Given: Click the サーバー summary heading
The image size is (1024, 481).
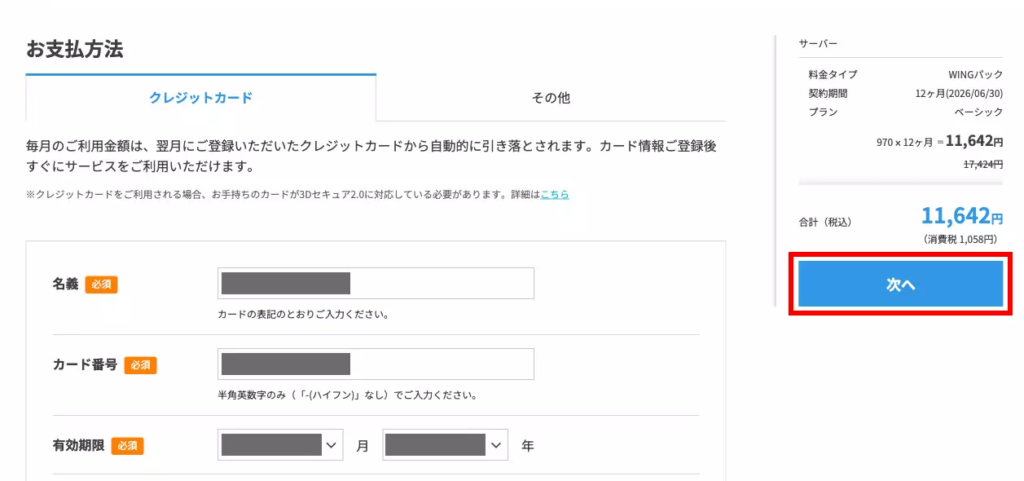Looking at the screenshot, I should tap(818, 44).
